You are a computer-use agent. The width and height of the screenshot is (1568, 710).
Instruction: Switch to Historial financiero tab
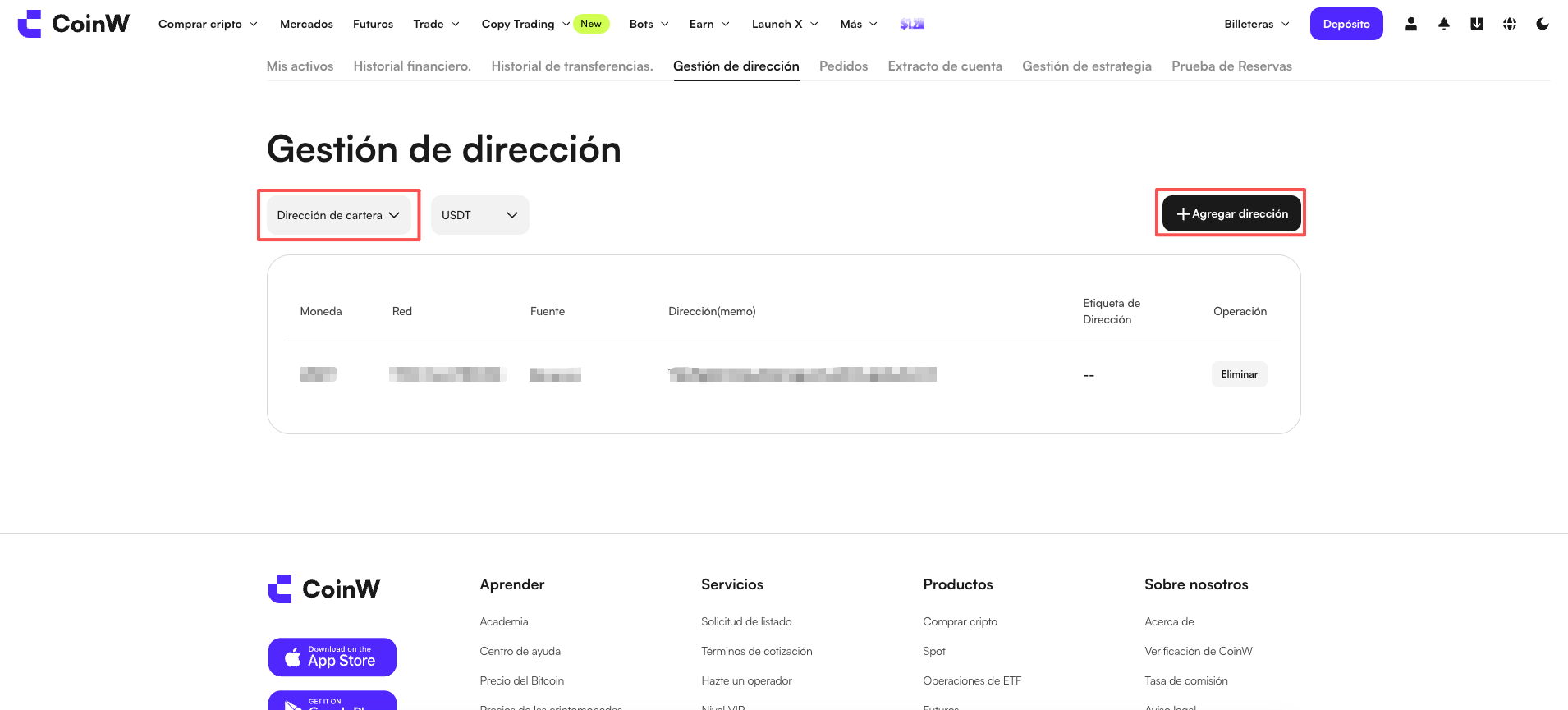412,66
